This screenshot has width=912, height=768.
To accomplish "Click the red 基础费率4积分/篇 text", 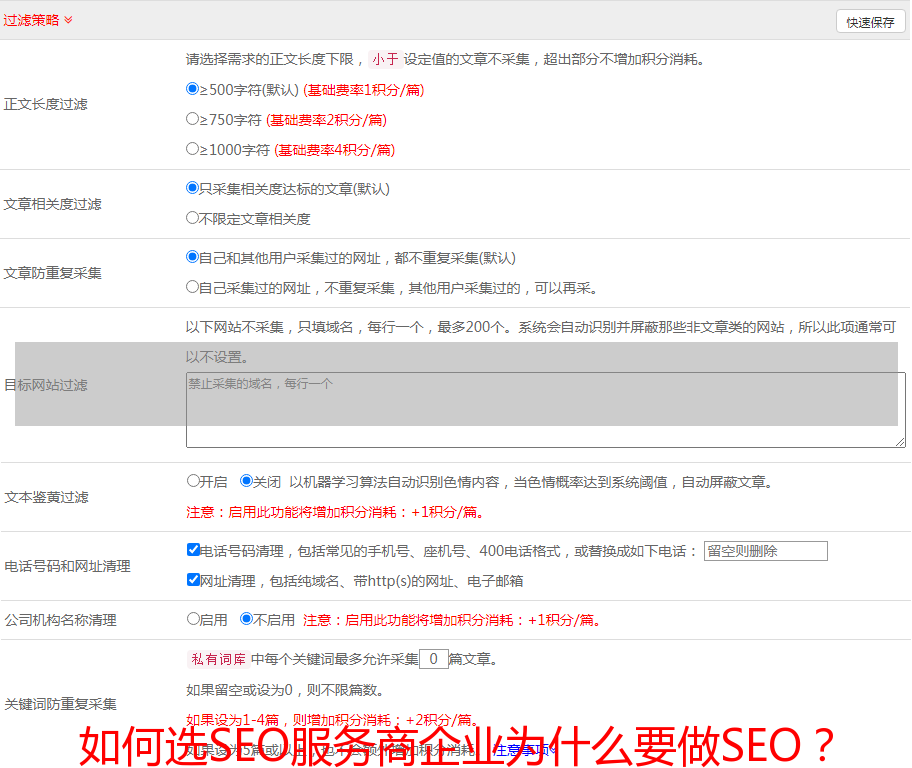I will pos(335,150).
